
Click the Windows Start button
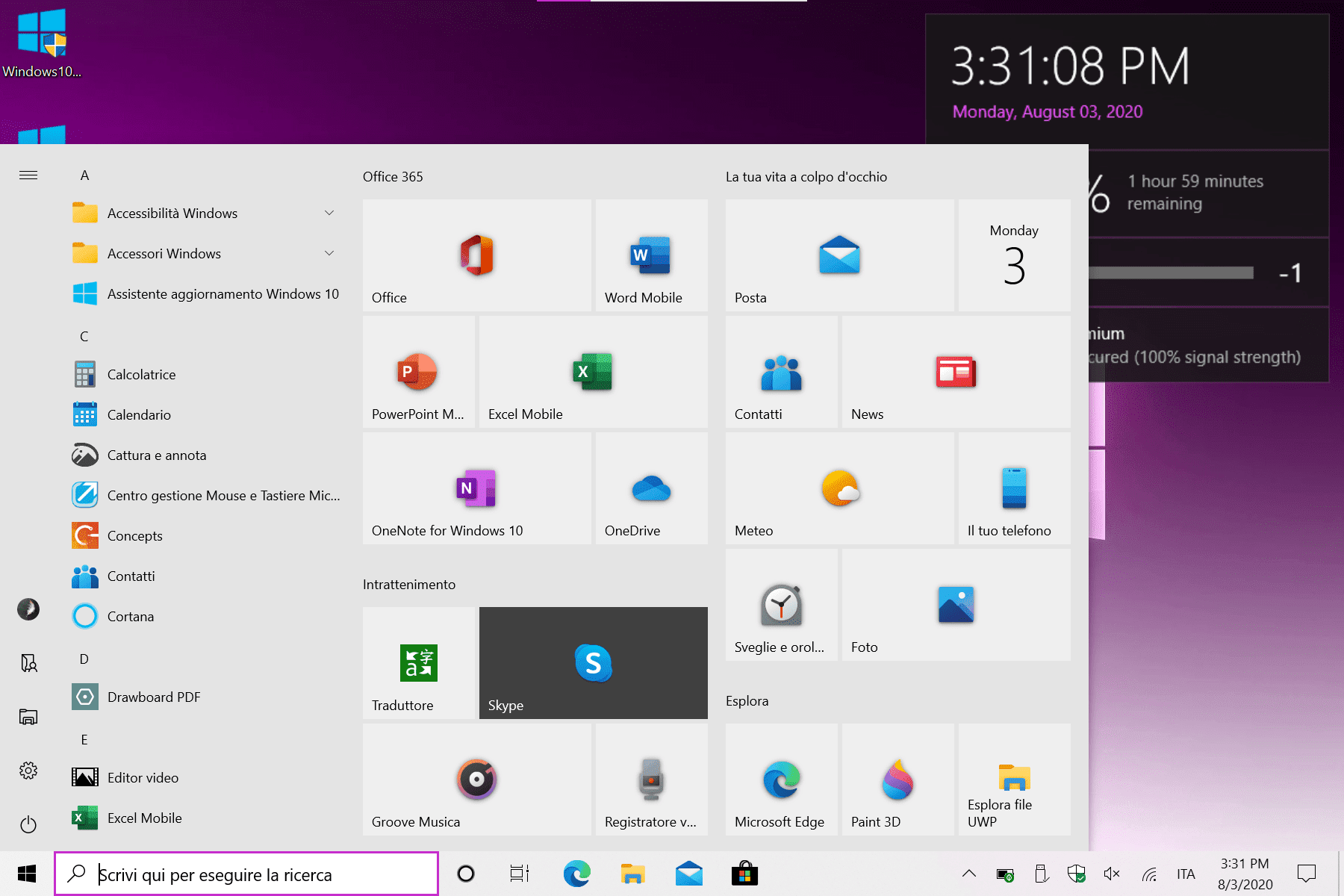tap(27, 874)
